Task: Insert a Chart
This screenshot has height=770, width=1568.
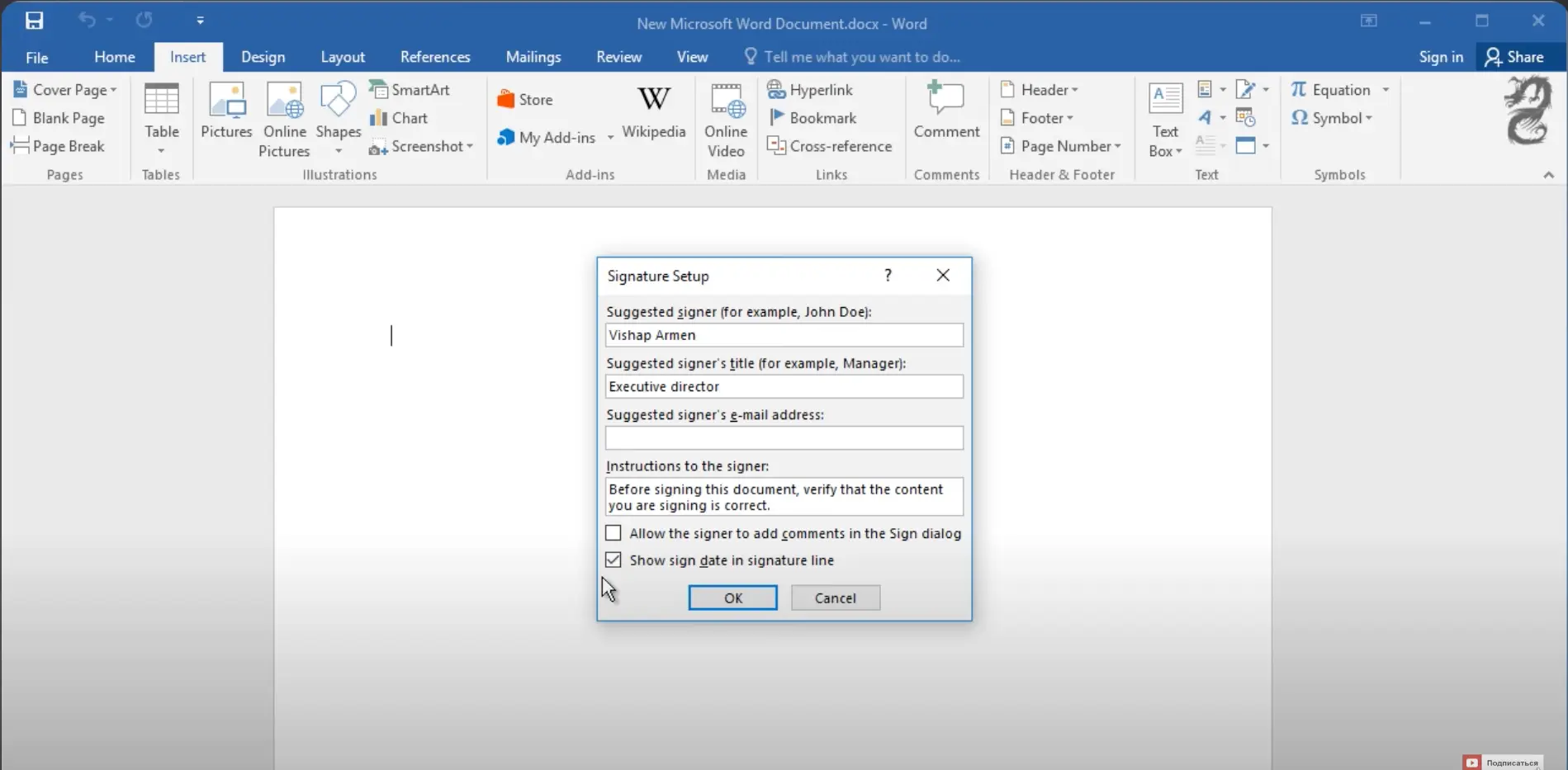Action: [399, 118]
